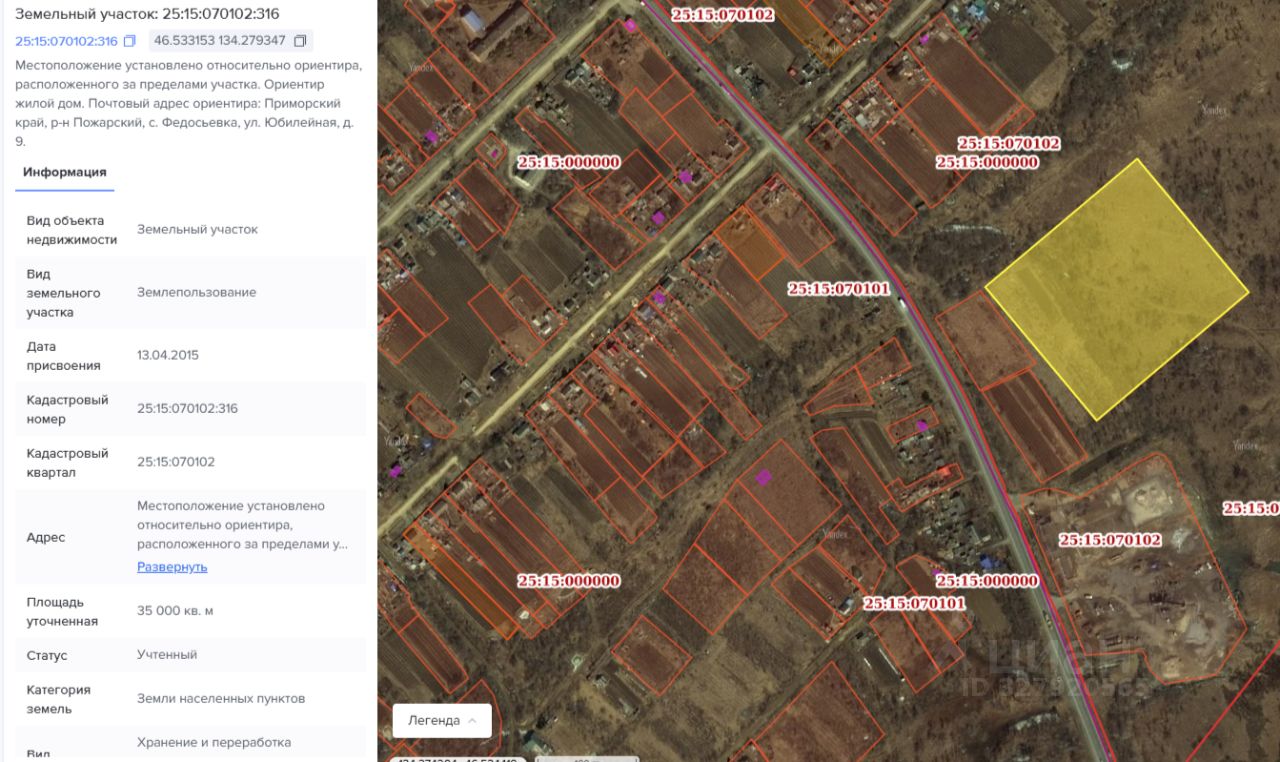Select the 'Земли населенных пунктов' value
This screenshot has width=1280, height=762.
click(221, 699)
